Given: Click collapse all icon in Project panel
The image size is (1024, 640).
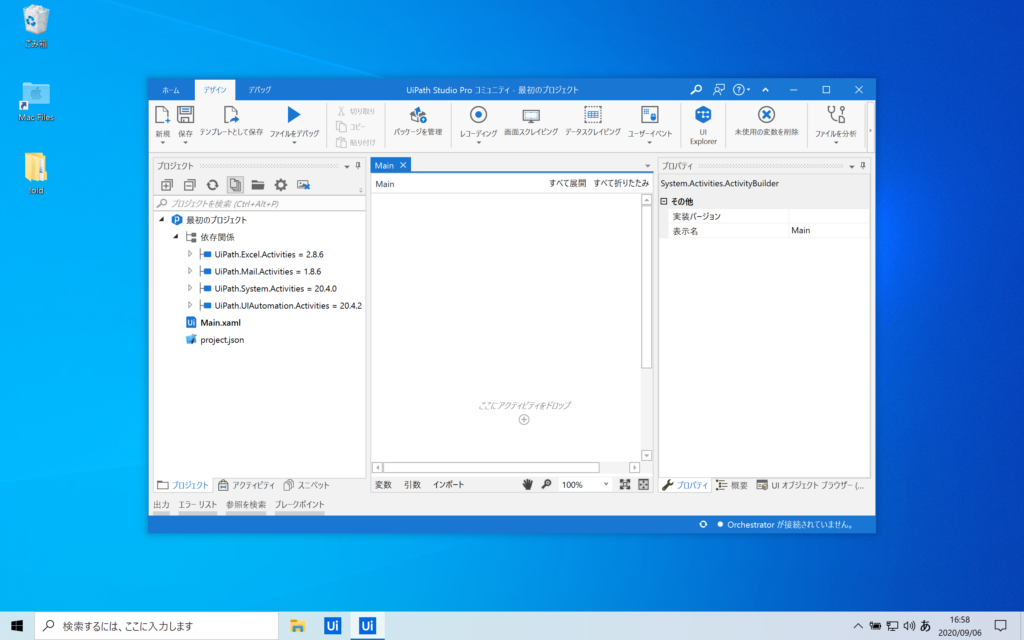Looking at the screenshot, I should pyautogui.click(x=189, y=185).
